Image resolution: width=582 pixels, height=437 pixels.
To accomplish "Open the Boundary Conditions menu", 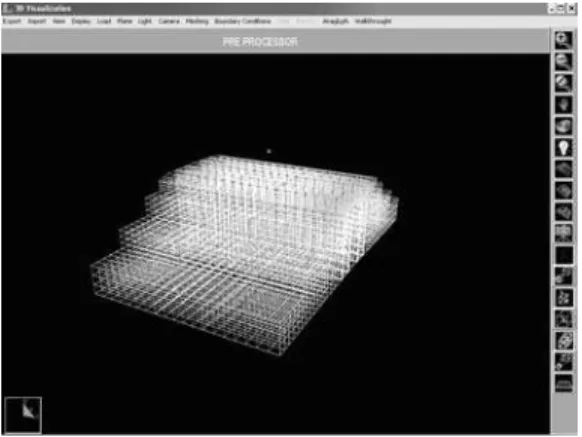I will click(243, 21).
